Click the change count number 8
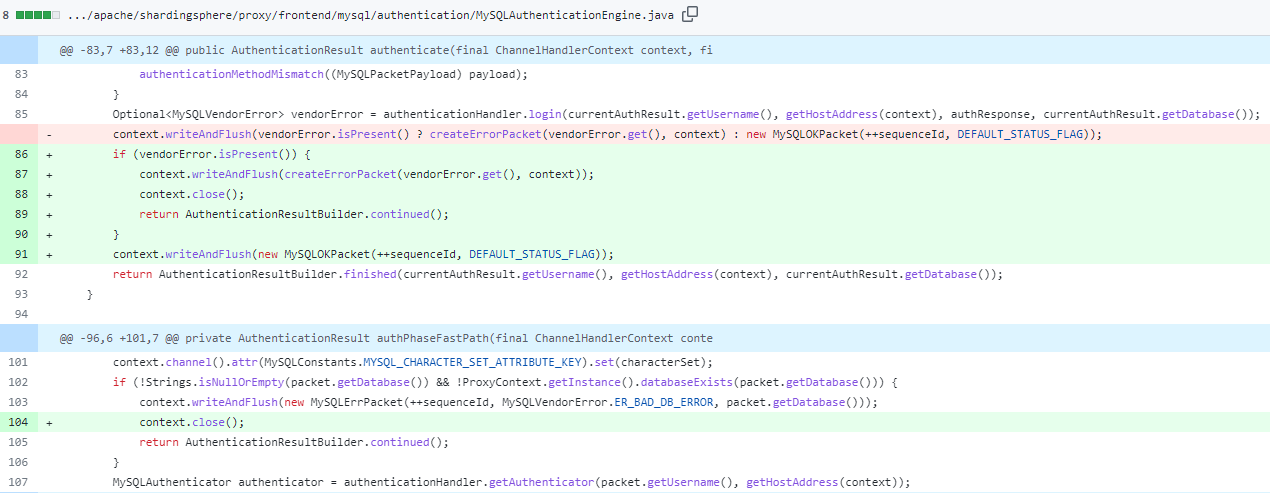 tap(6, 16)
